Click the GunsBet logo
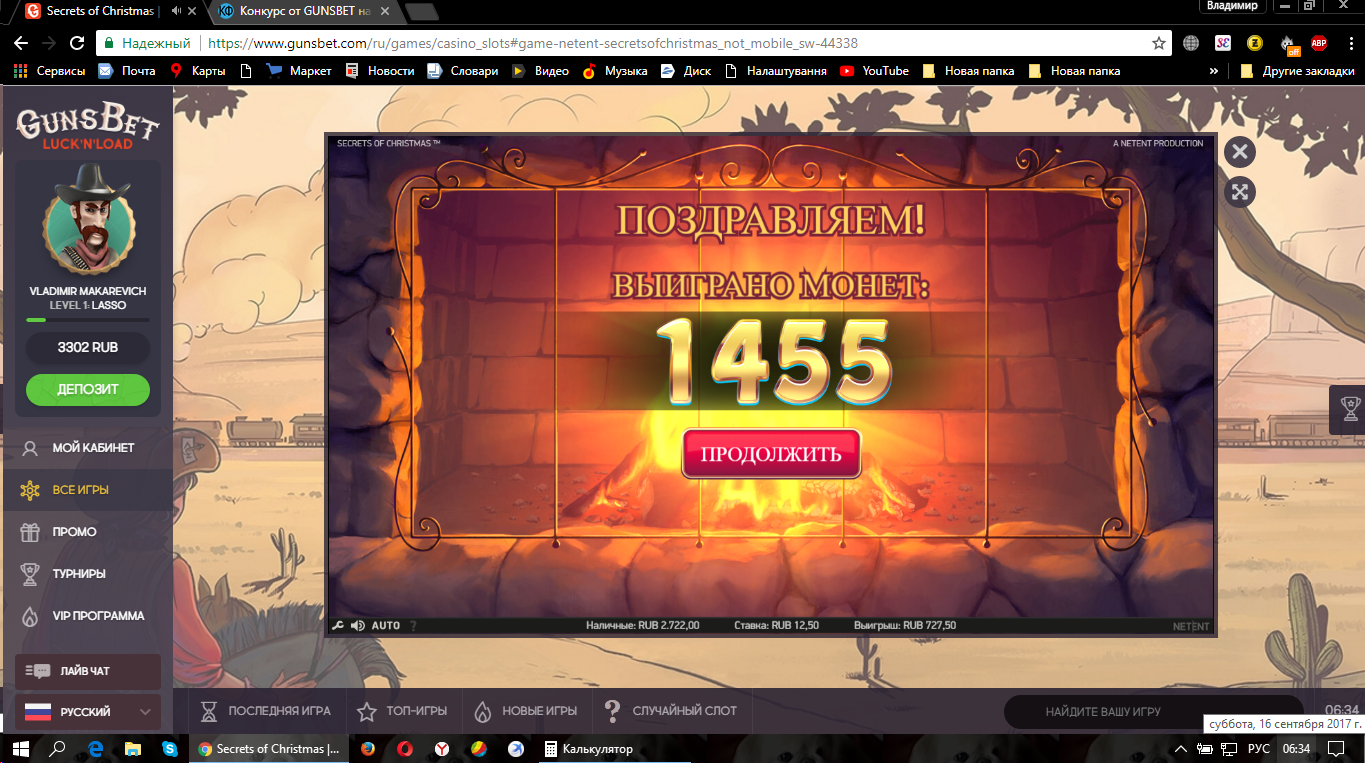This screenshot has height=763, width=1365. 88,127
